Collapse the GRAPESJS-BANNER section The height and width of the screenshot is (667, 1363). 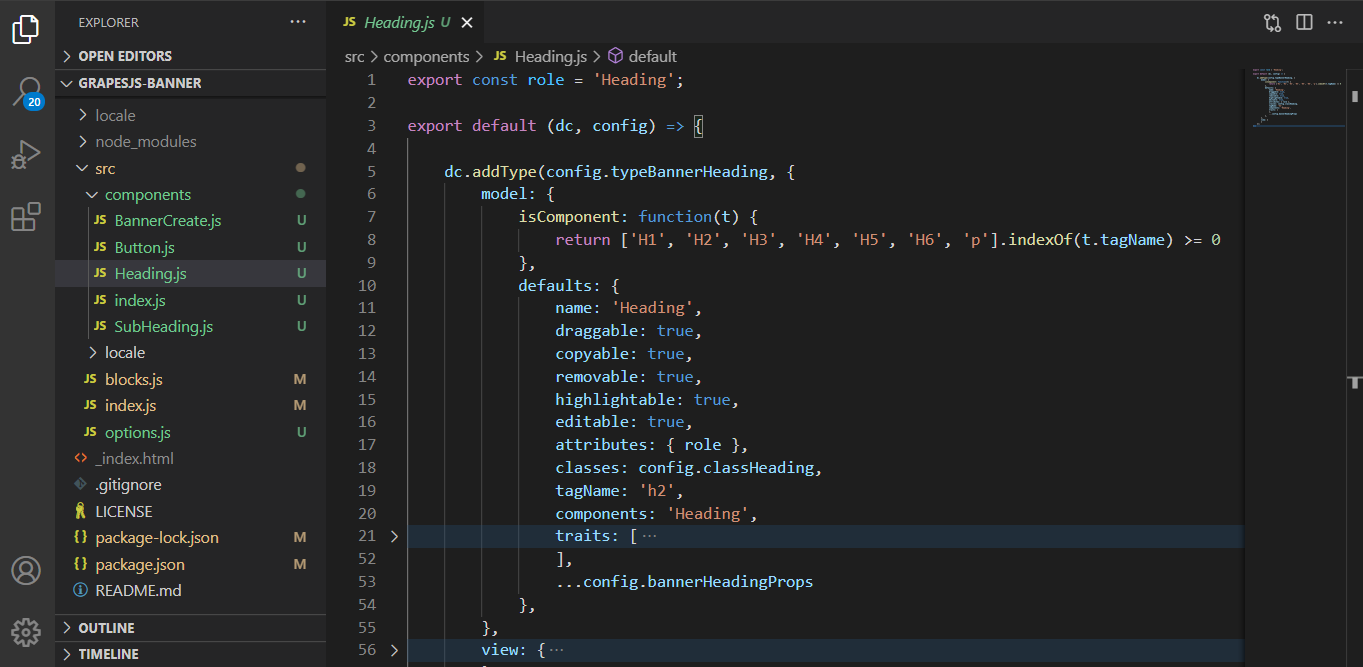click(190, 83)
